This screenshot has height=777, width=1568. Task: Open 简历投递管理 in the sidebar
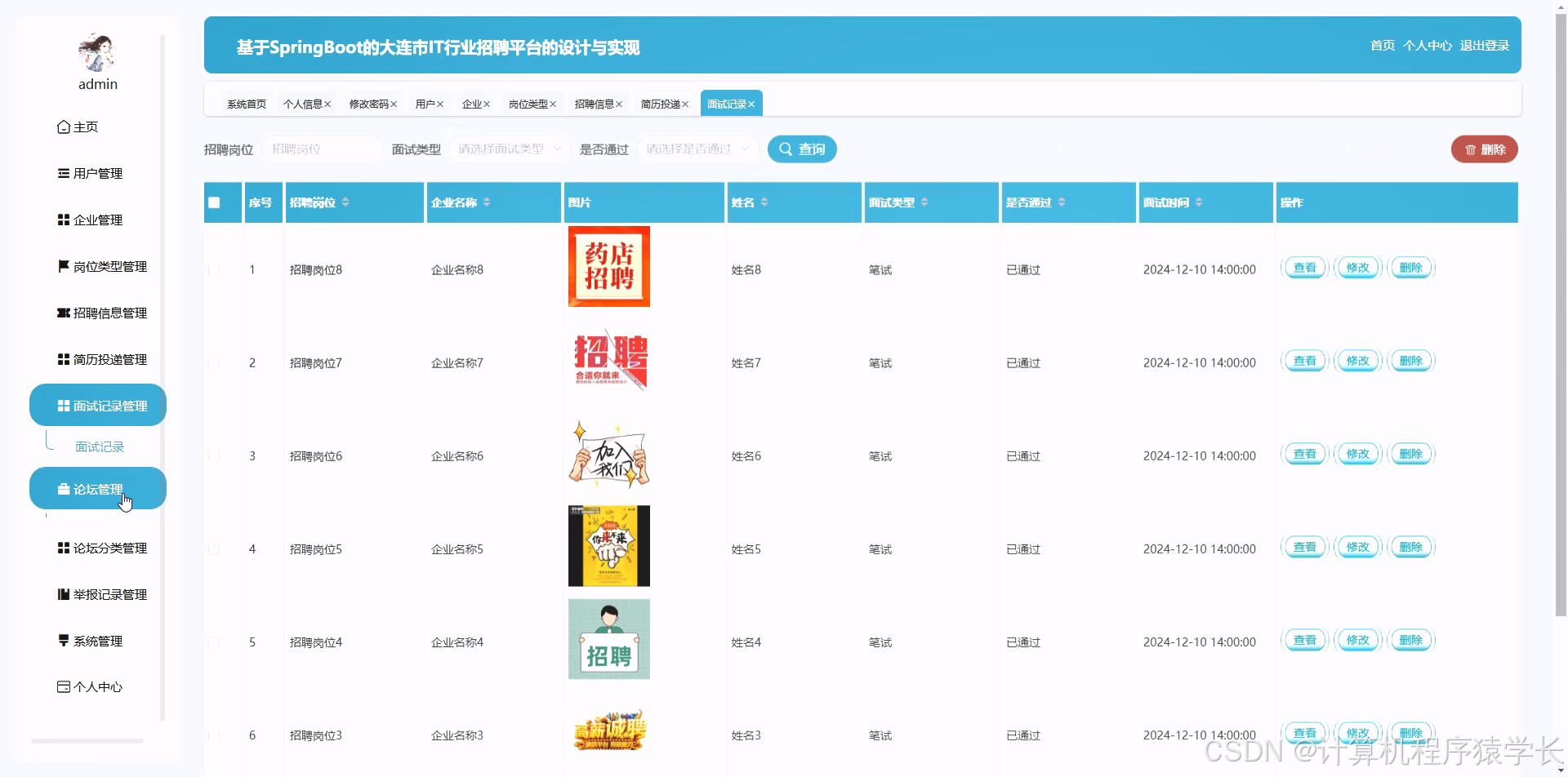click(103, 359)
